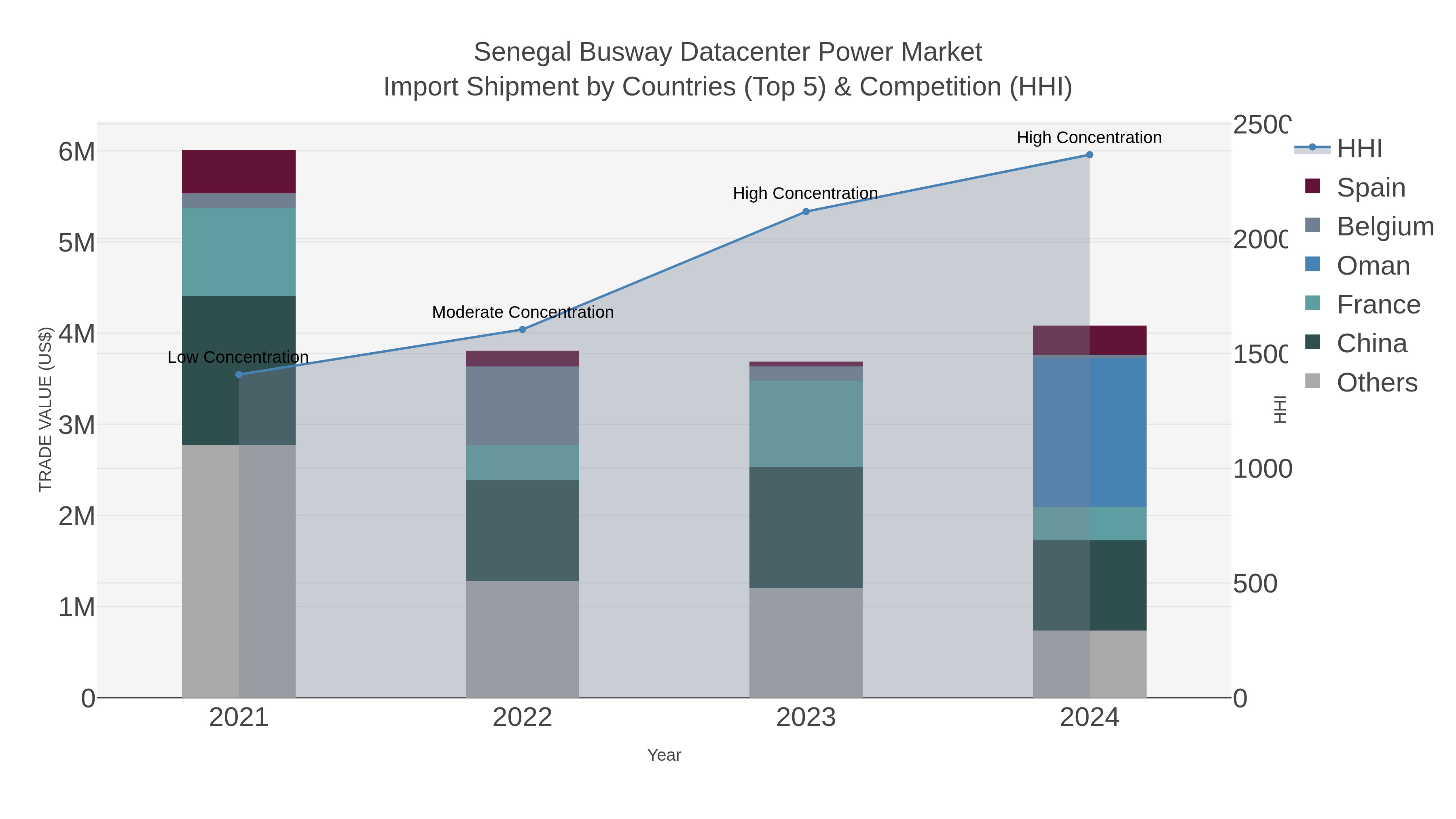Click the 2022 x-axis tick label
This screenshot has width=1456, height=819.
pos(522,718)
